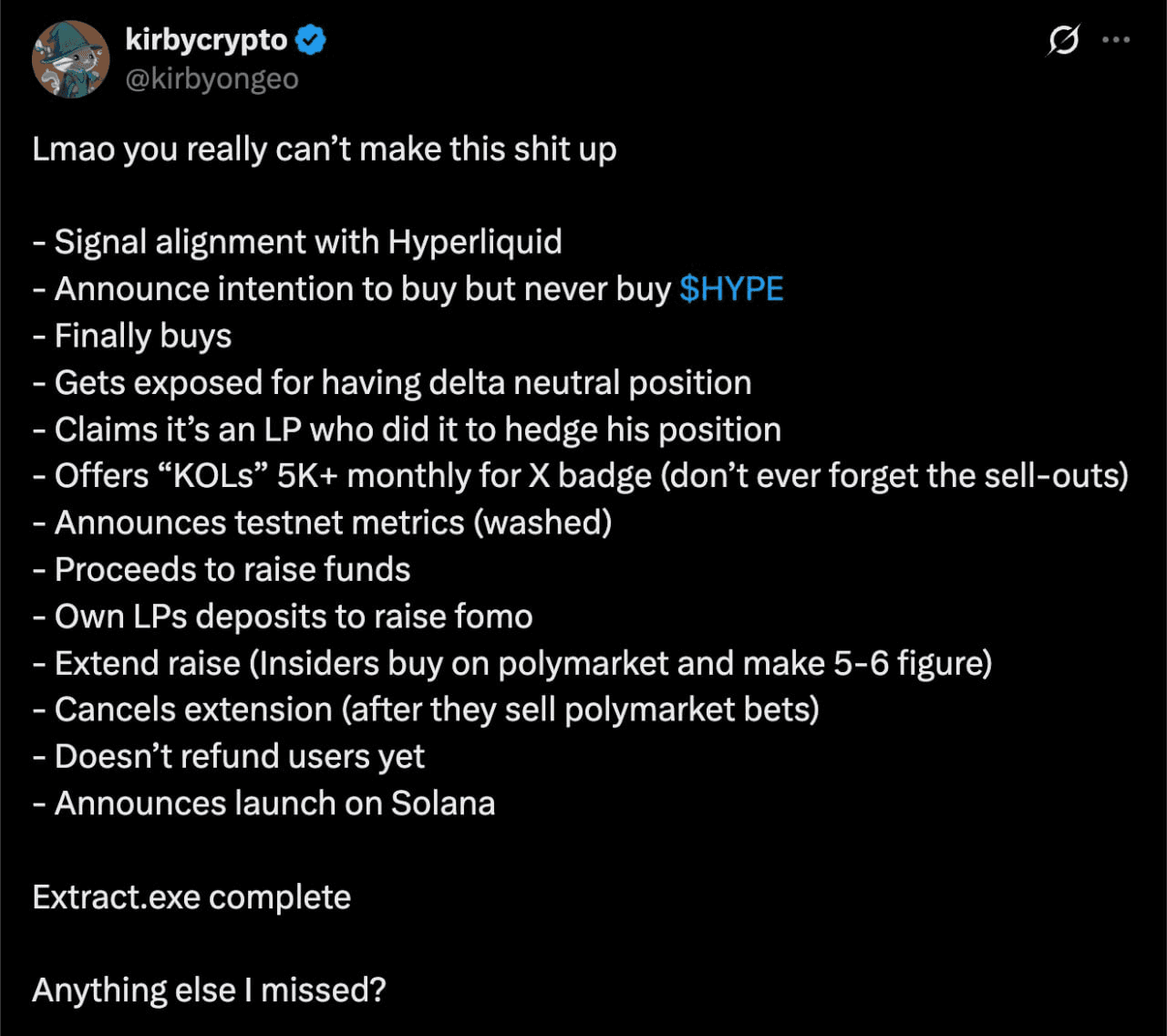The width and height of the screenshot is (1167, 1036).
Task: Click the line about hedging his position
Action: (407, 430)
